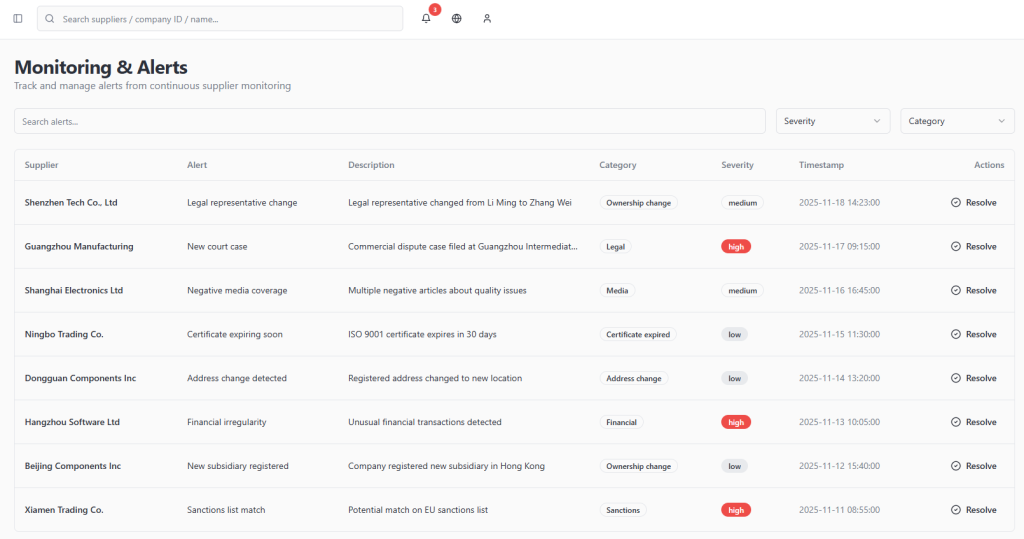Image resolution: width=1024 pixels, height=539 pixels.
Task: Click the checkmark icon for Ningbo Trading alert
Action: 955,334
